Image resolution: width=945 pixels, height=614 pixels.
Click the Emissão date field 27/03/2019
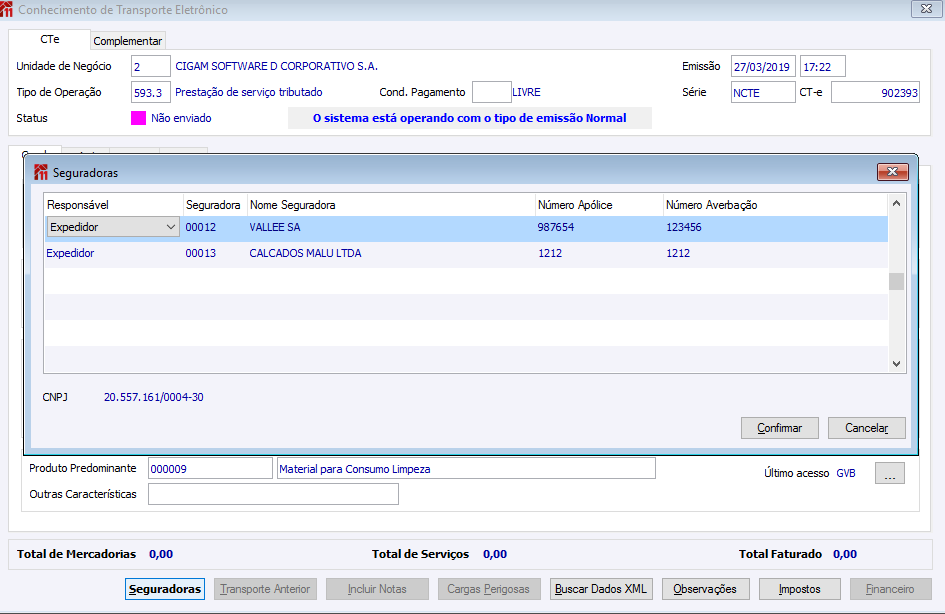pyautogui.click(x=763, y=66)
